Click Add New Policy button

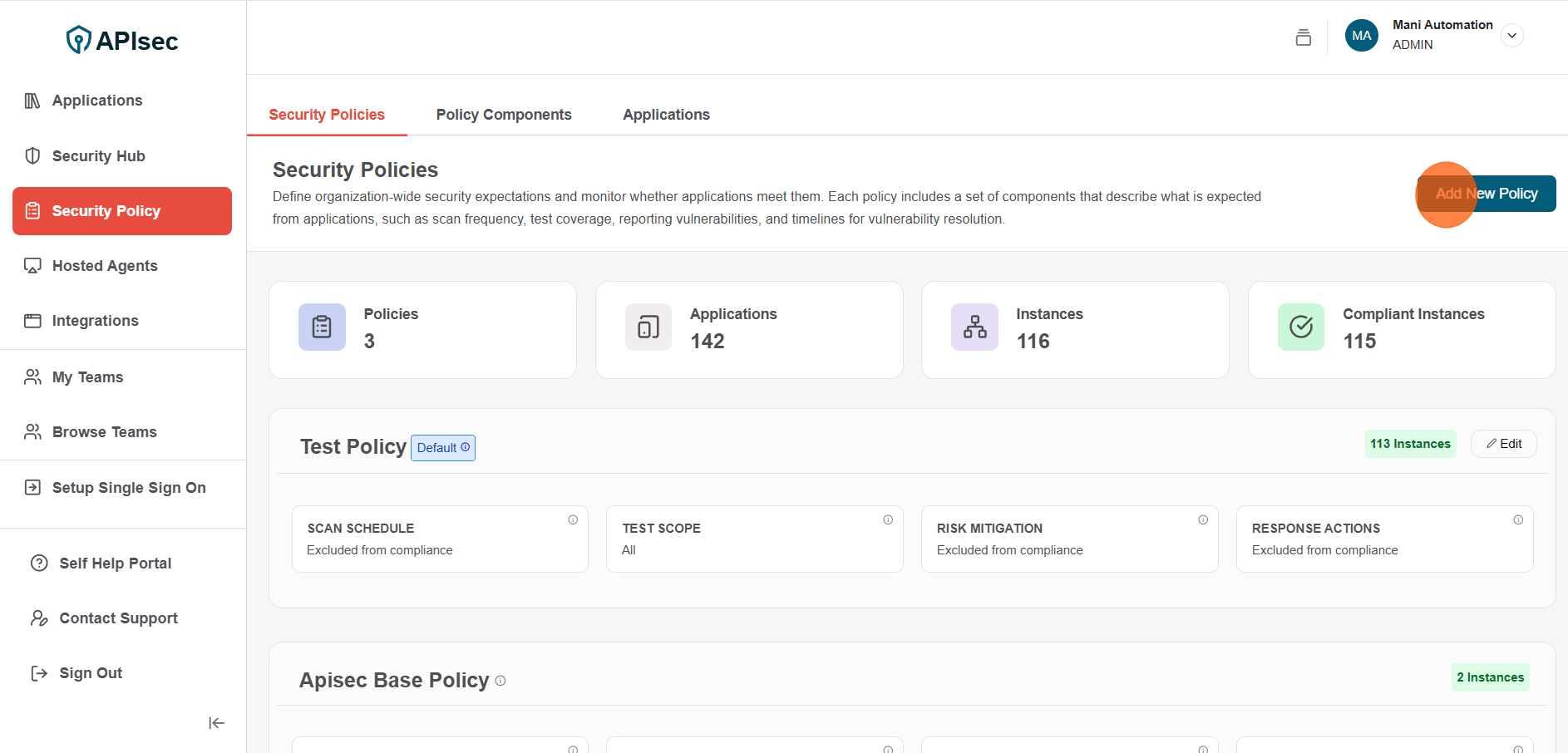(x=1486, y=194)
